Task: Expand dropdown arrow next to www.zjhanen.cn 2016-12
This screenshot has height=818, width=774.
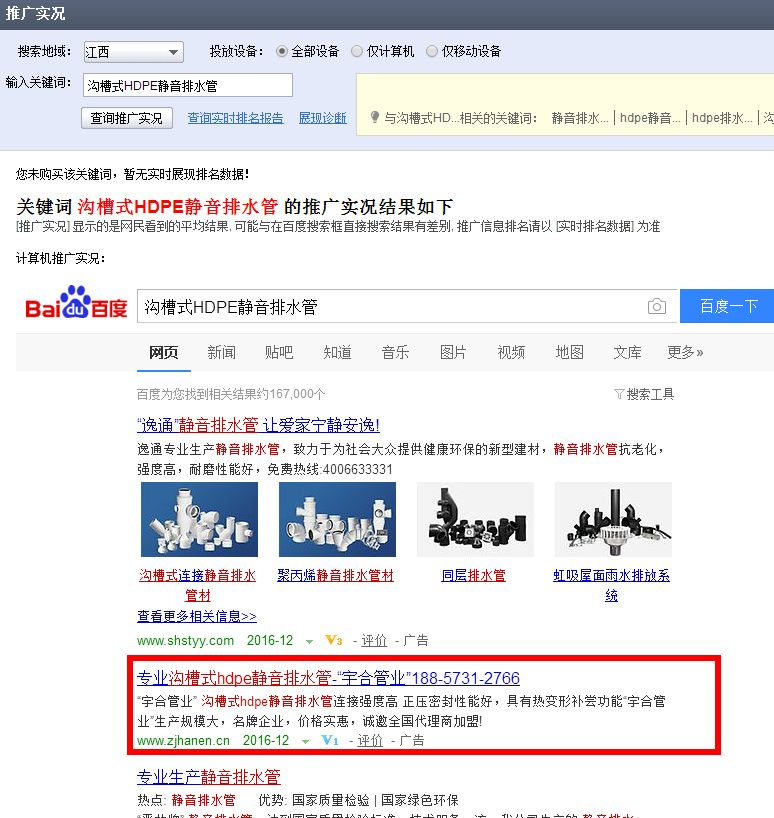Action: (305, 742)
